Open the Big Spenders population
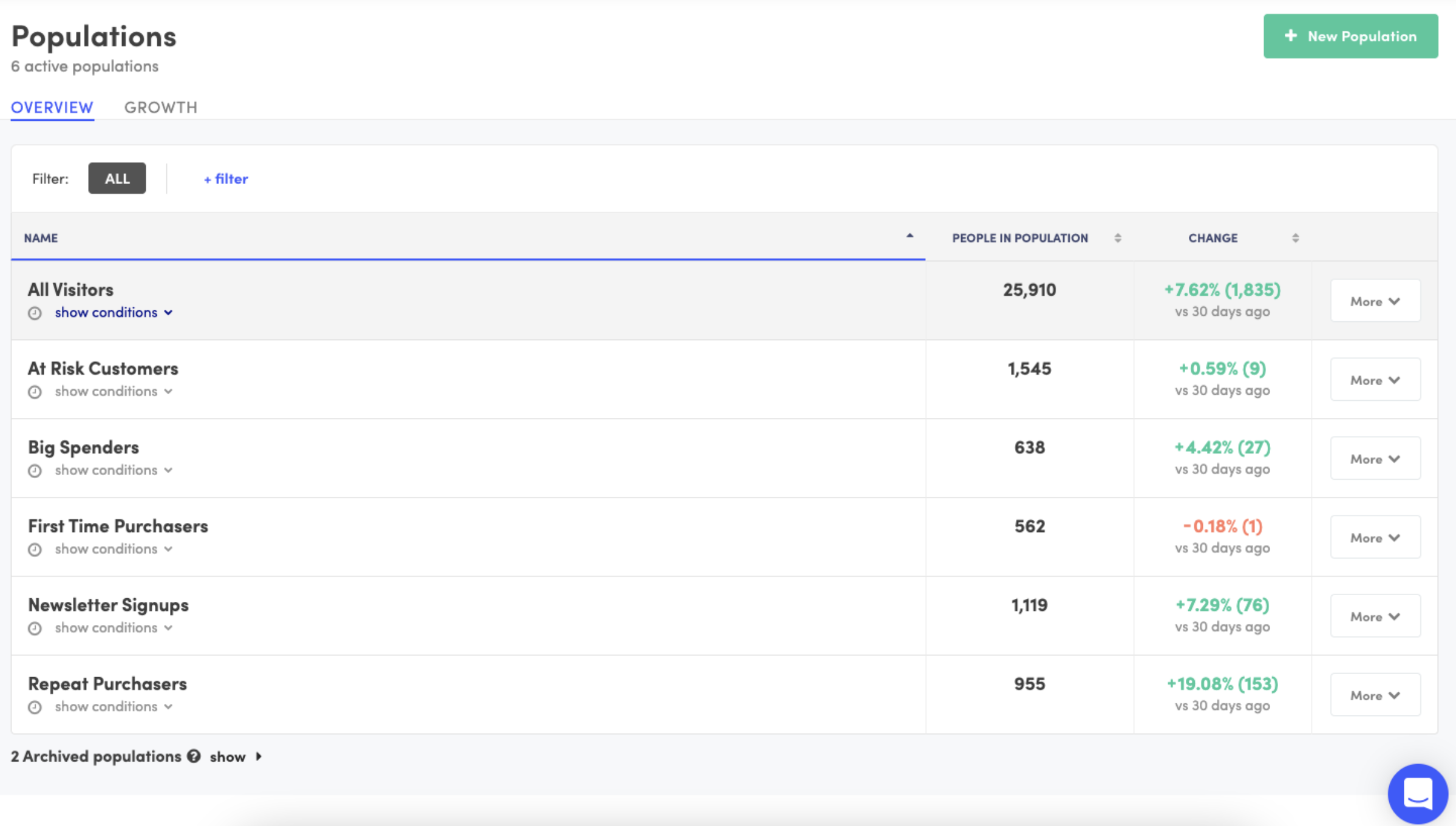Viewport: 1456px width, 826px height. coord(84,448)
